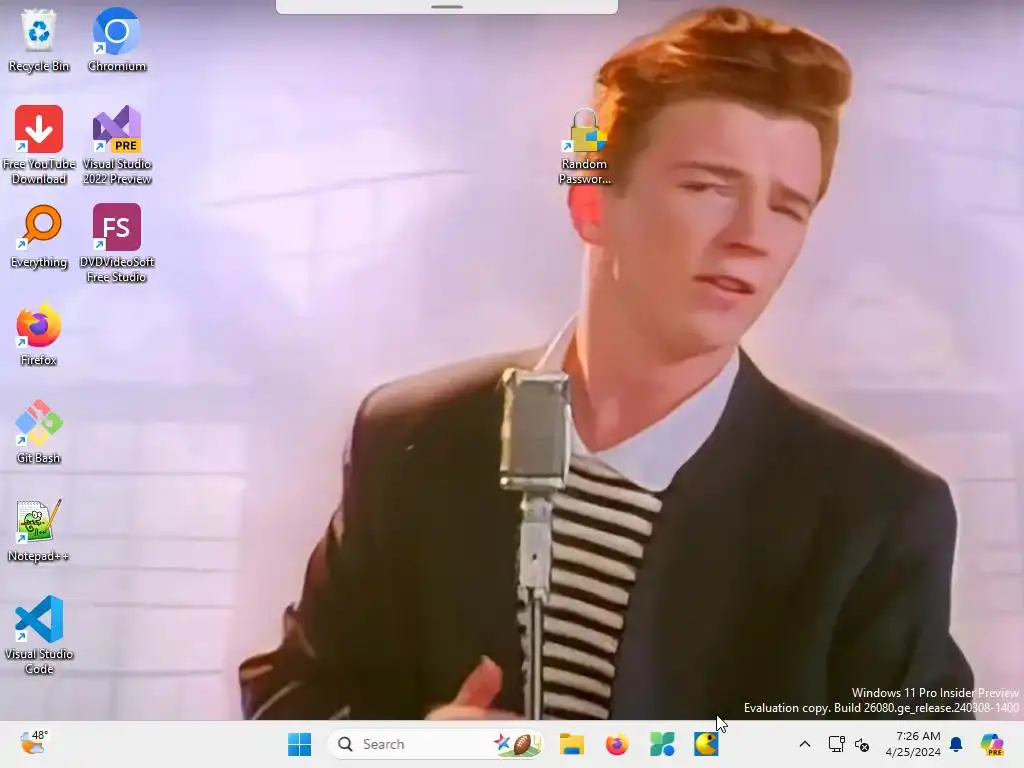Open the network status tray icon

coord(837,744)
